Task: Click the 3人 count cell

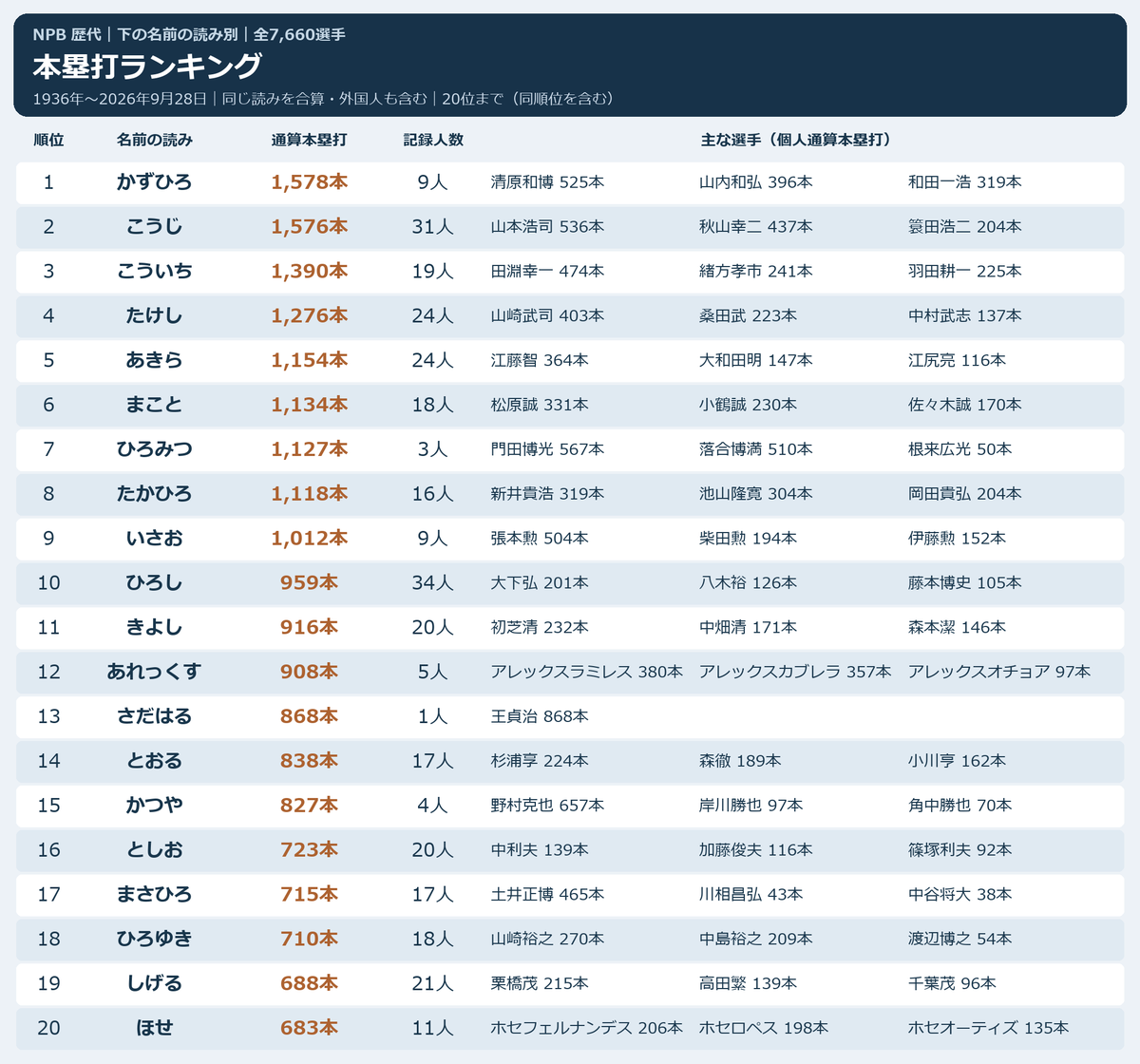Action: pos(433,449)
